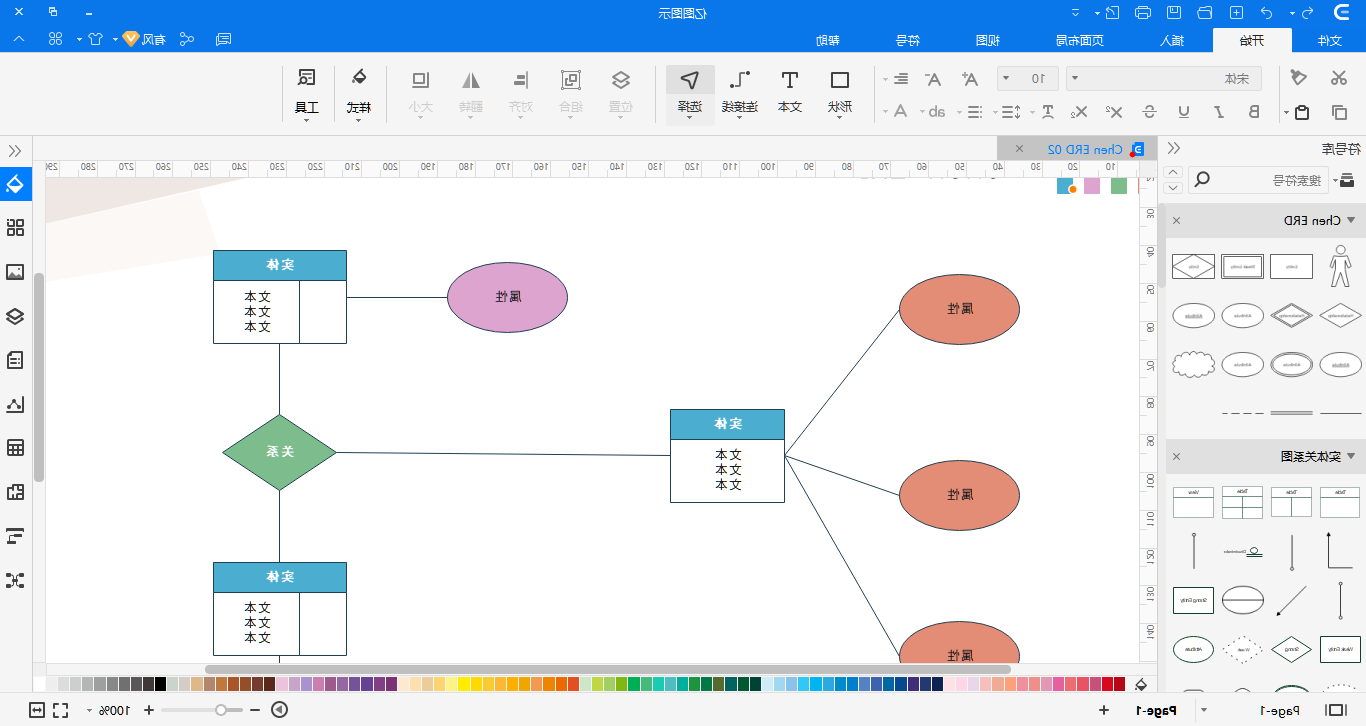Switch to the 插入 ribbon tab
The height and width of the screenshot is (726, 1366).
pyautogui.click(x=1171, y=41)
